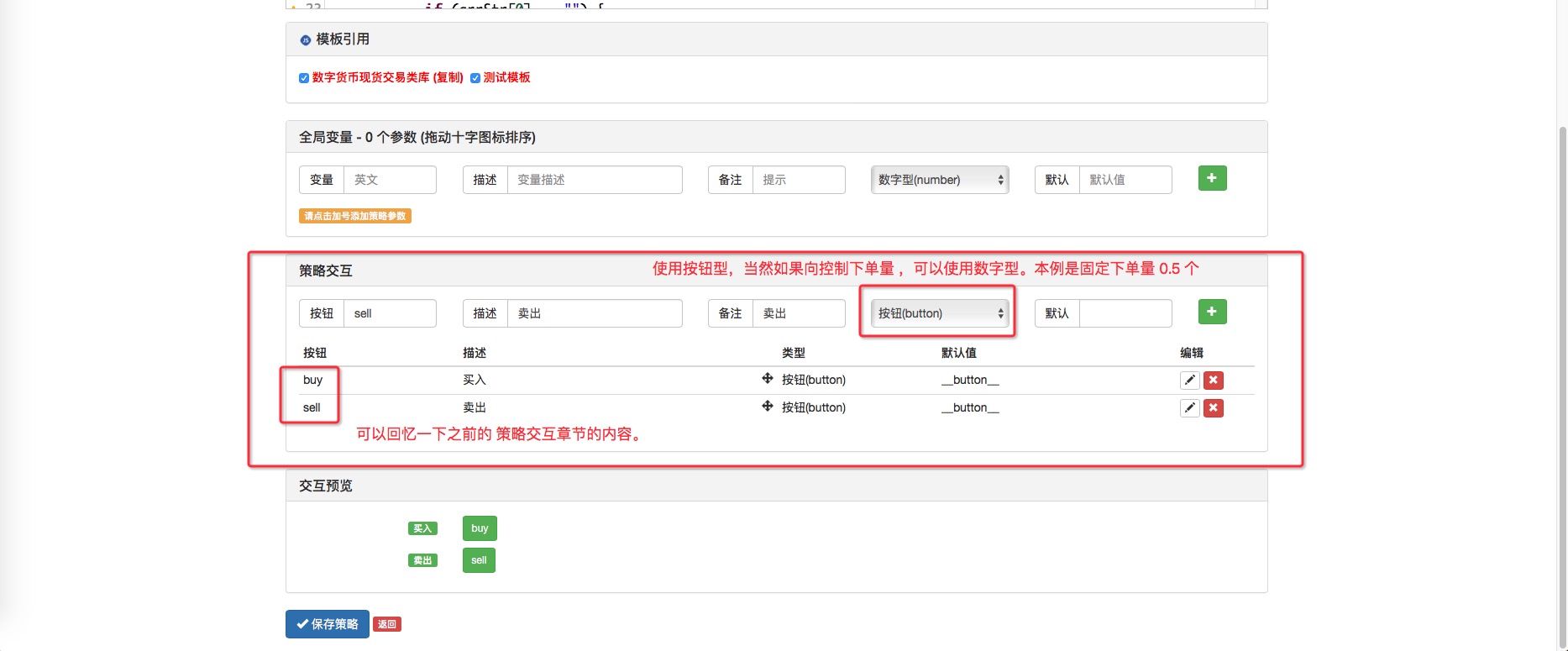Click the 备注 field containing 卖出

point(799,313)
